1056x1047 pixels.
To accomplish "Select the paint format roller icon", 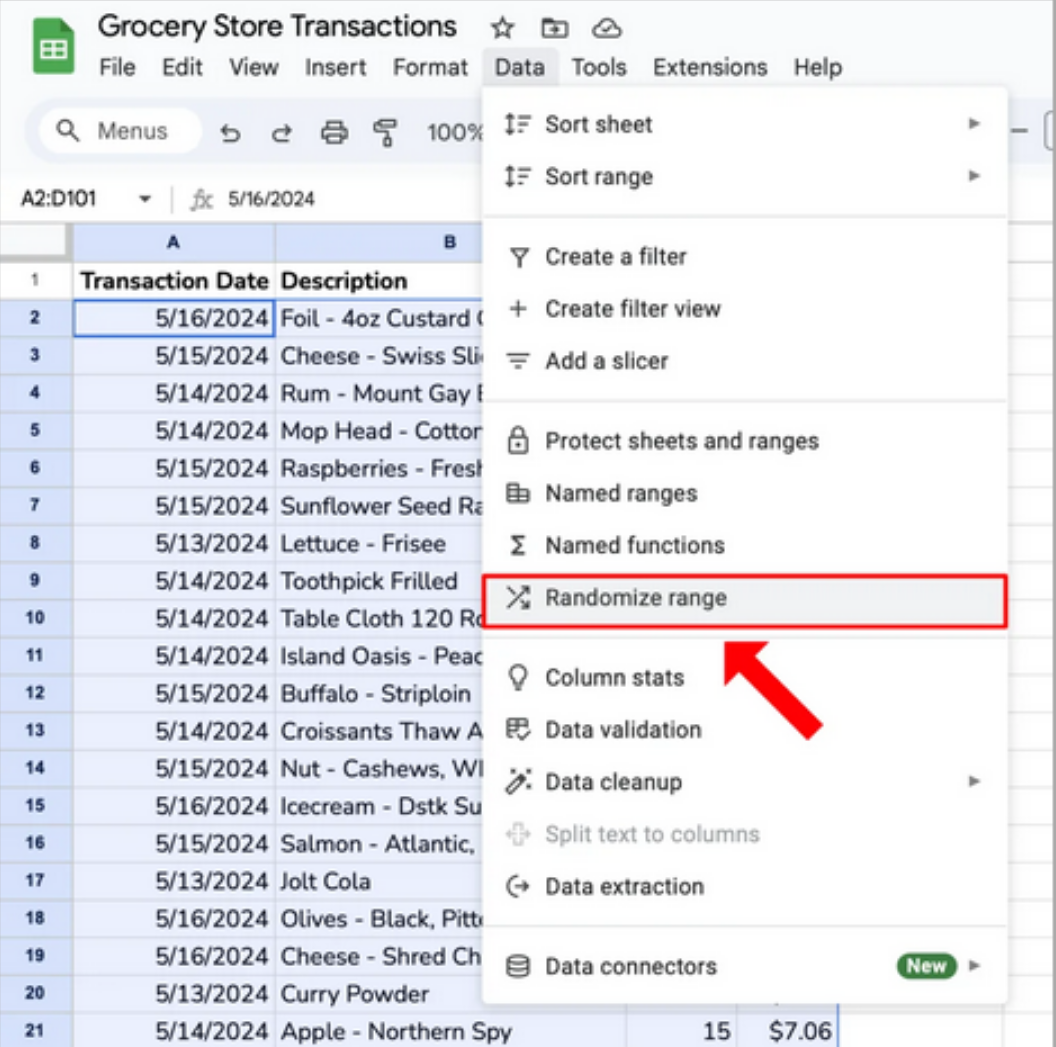I will (385, 132).
